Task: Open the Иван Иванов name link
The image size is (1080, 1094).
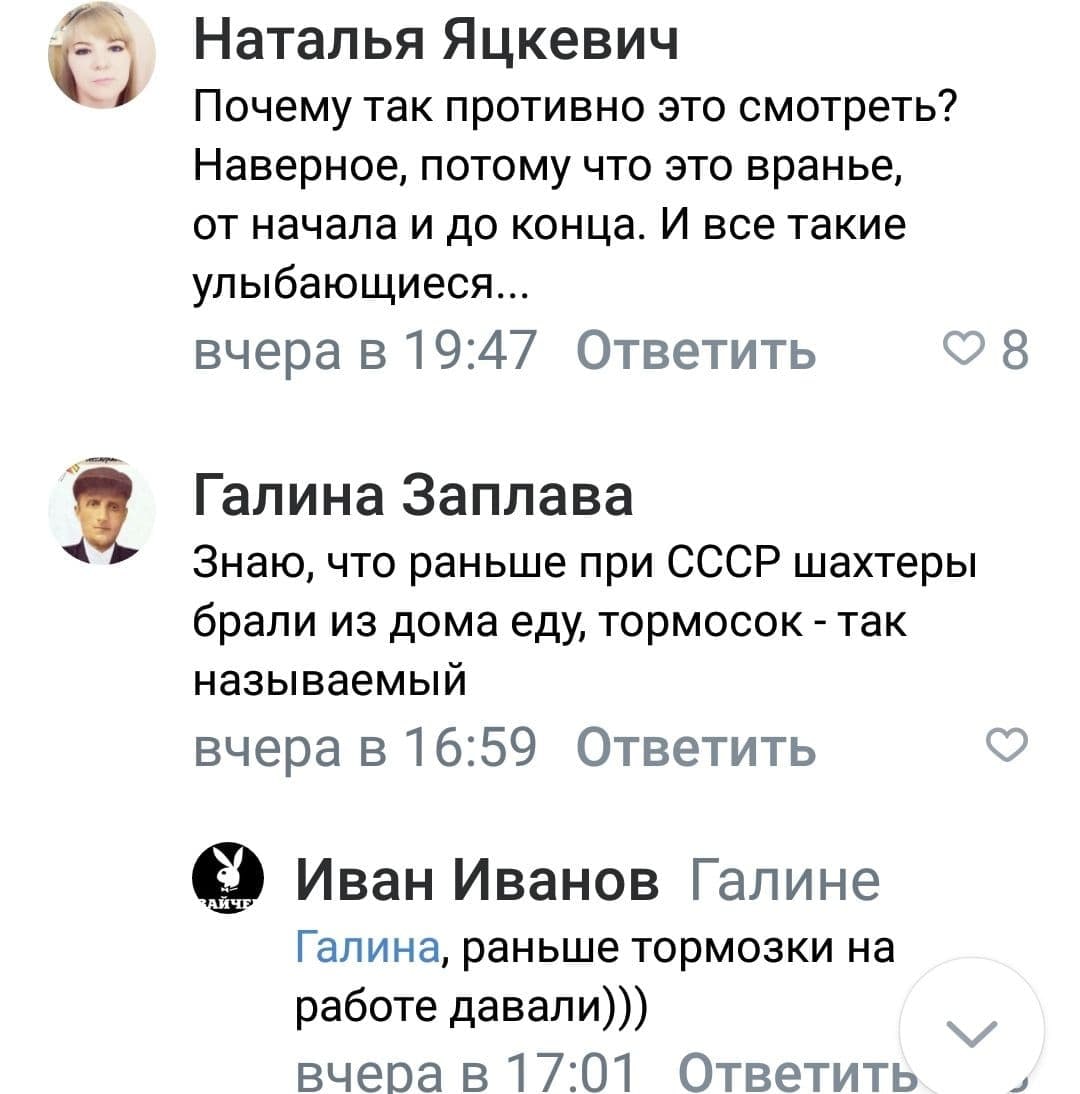Action: (479, 882)
